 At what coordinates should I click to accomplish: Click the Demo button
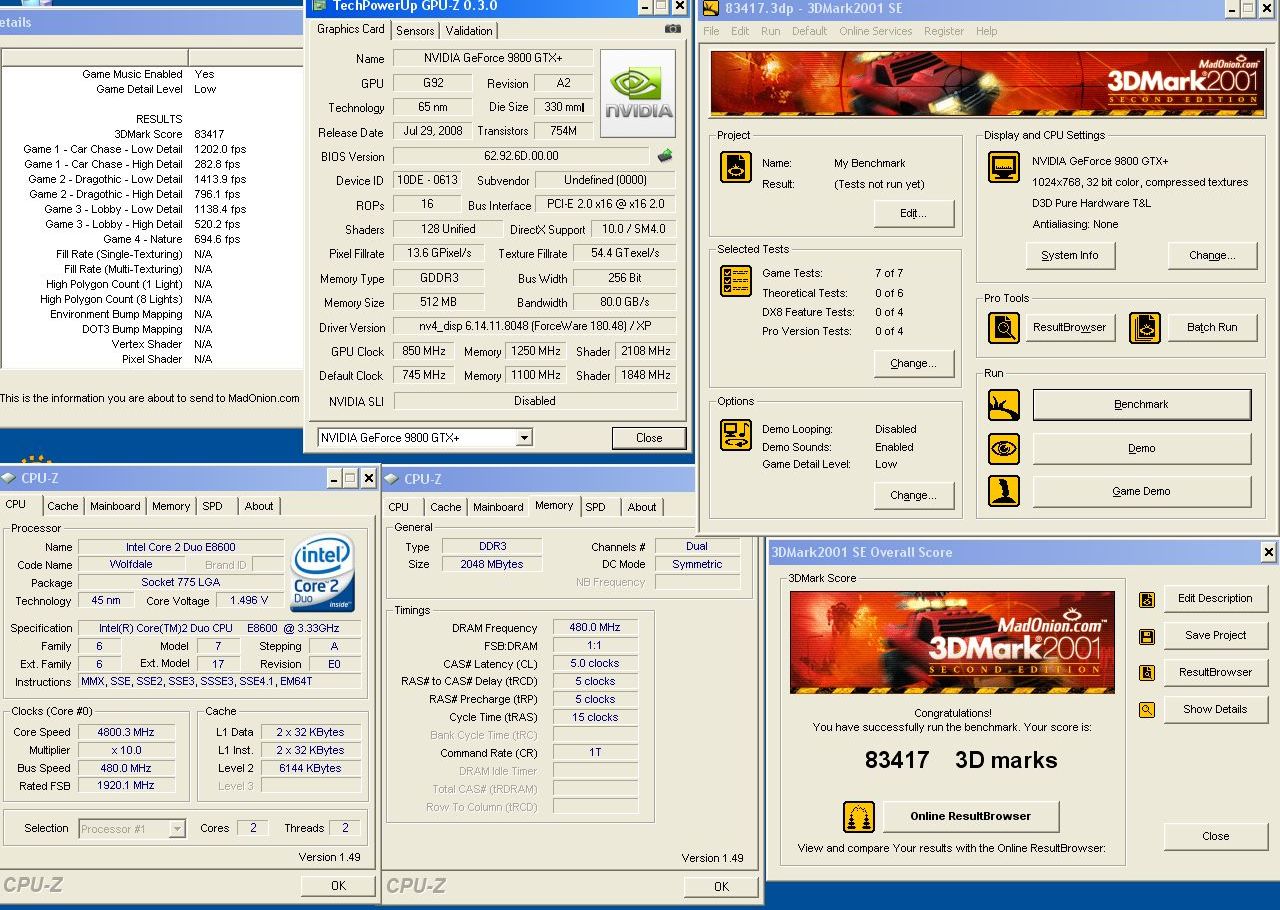[1141, 448]
